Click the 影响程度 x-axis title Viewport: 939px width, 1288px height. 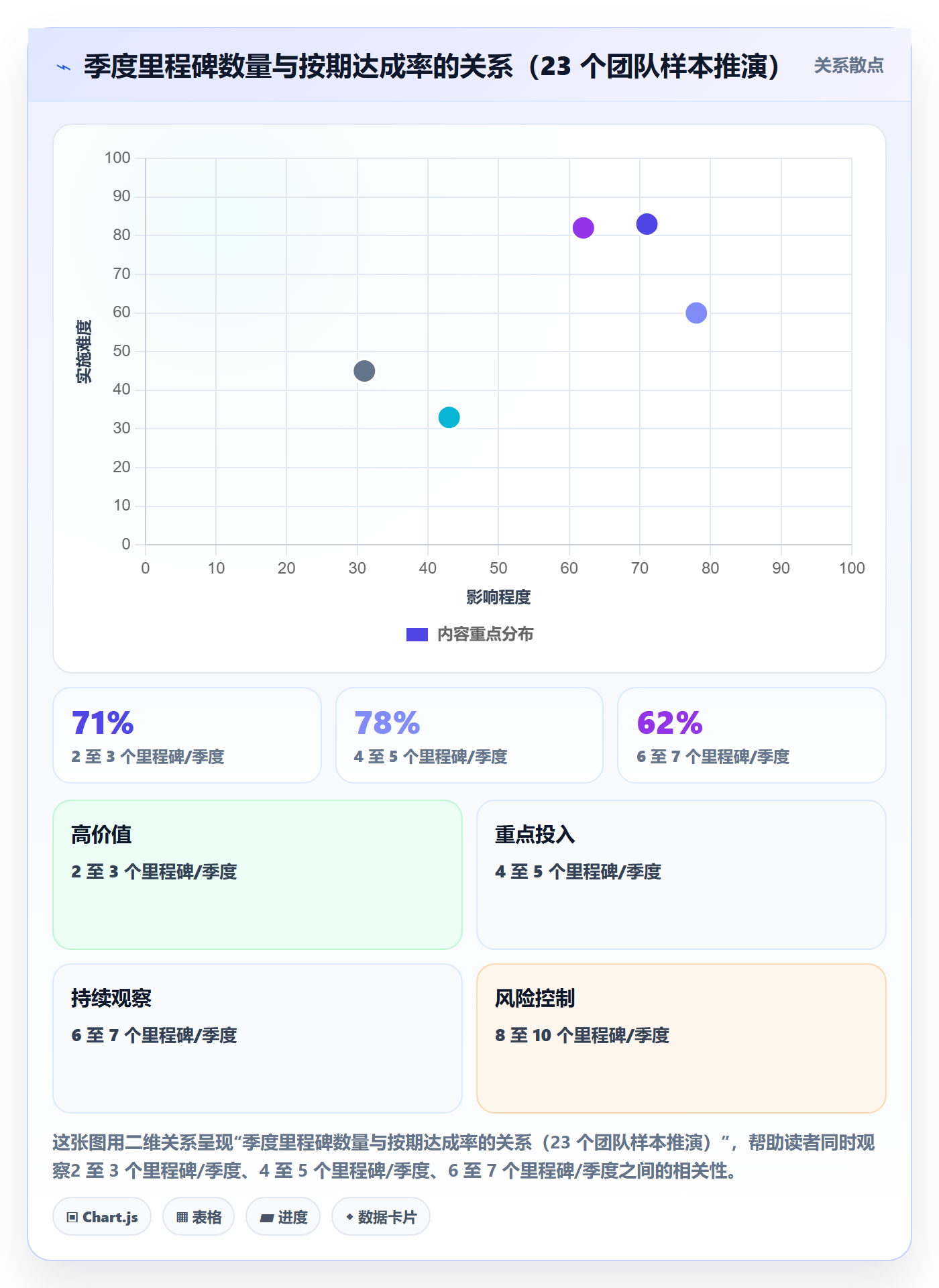498,597
